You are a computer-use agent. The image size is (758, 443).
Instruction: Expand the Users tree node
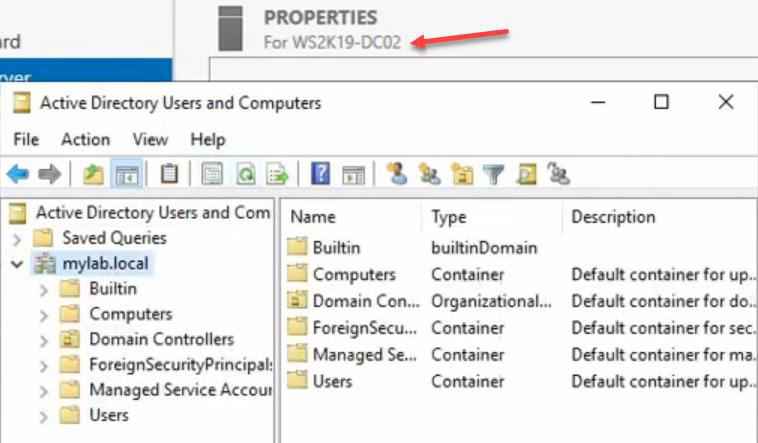(x=44, y=416)
